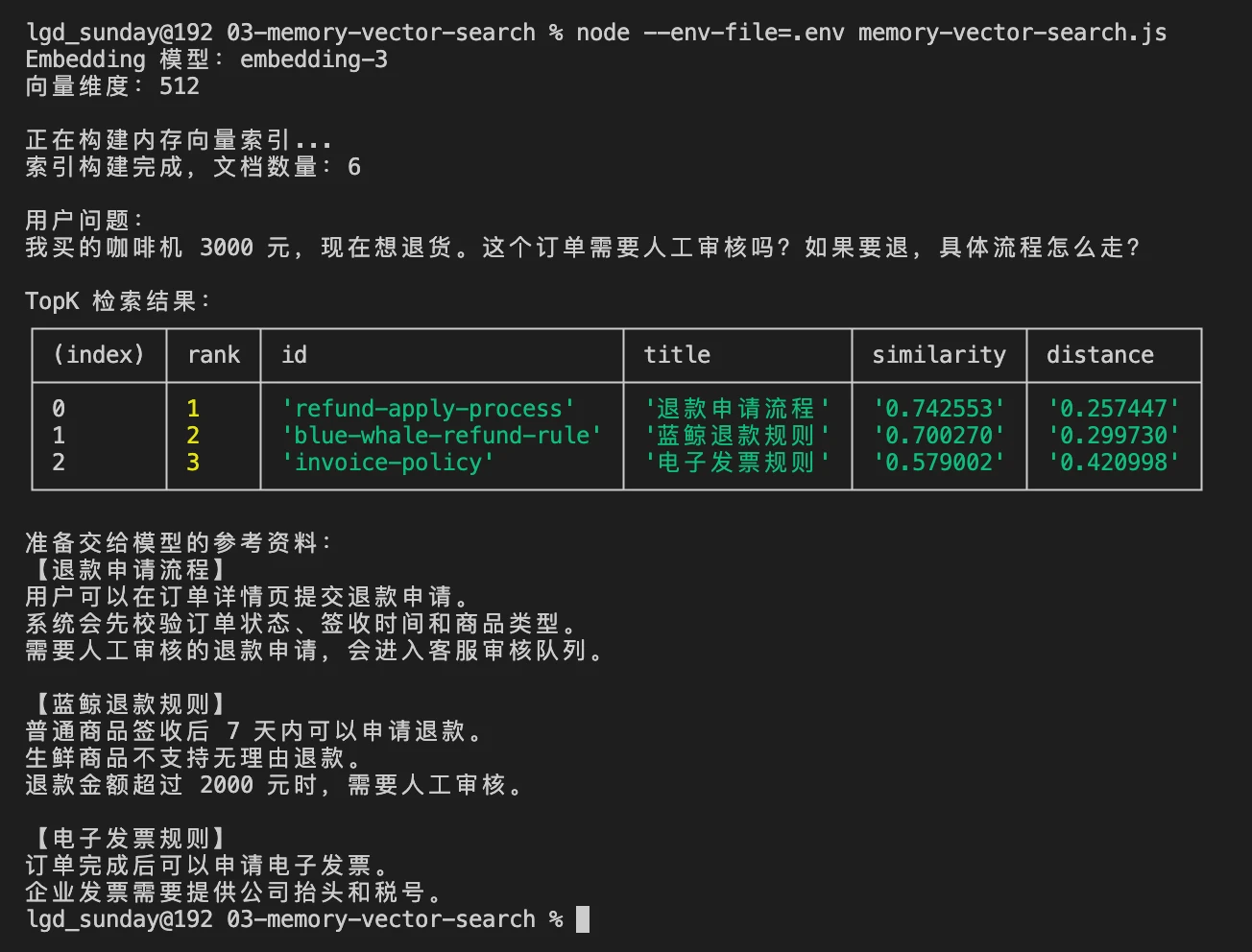Select the "rank" column header

(x=213, y=355)
